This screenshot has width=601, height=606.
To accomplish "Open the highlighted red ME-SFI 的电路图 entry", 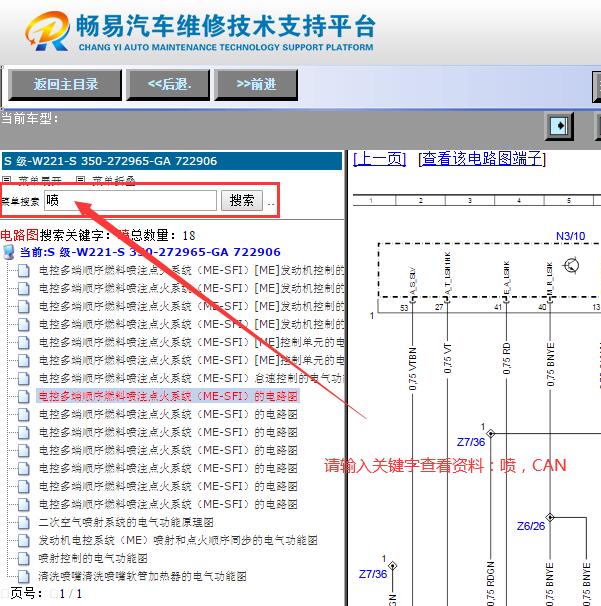I will pos(168,396).
